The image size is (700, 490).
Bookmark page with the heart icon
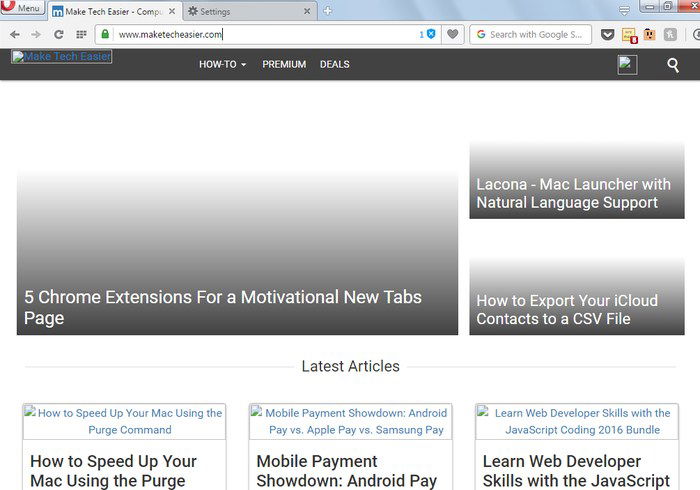click(x=453, y=34)
